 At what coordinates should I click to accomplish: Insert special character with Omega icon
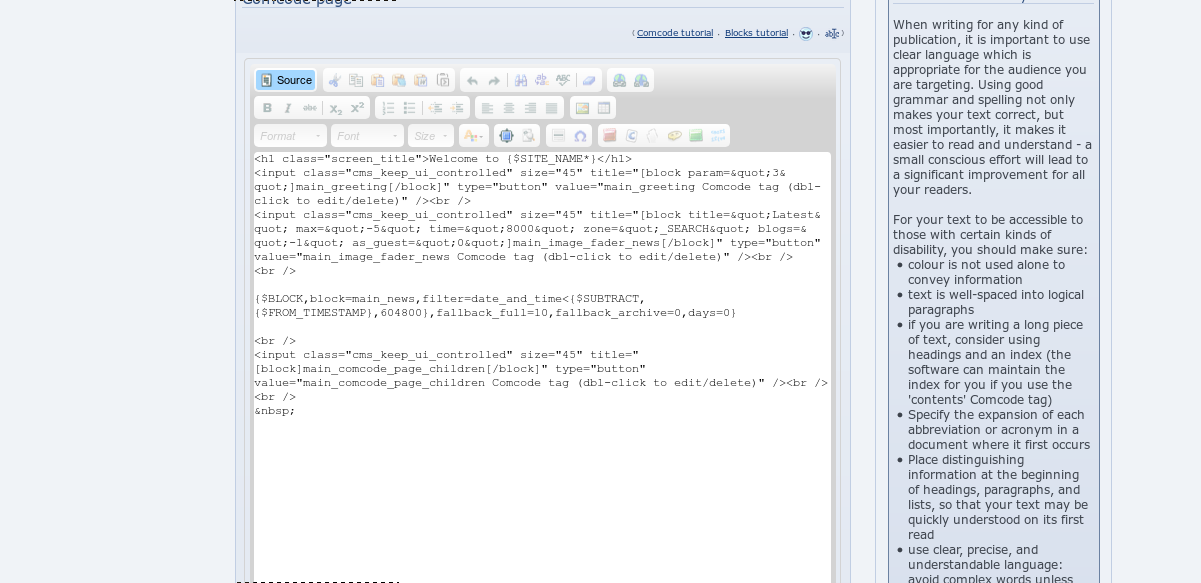pos(580,136)
